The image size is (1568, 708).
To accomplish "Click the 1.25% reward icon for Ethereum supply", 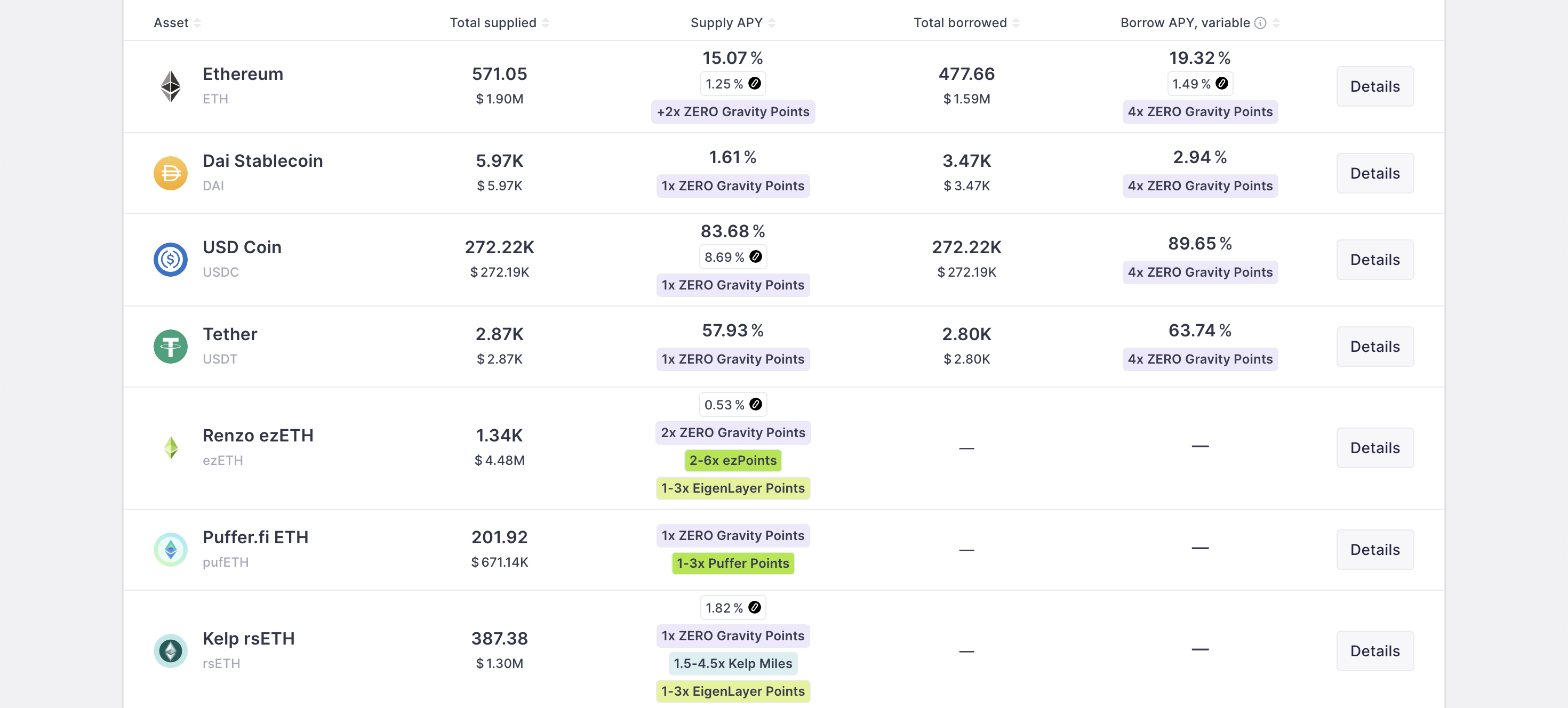I will 754,83.
